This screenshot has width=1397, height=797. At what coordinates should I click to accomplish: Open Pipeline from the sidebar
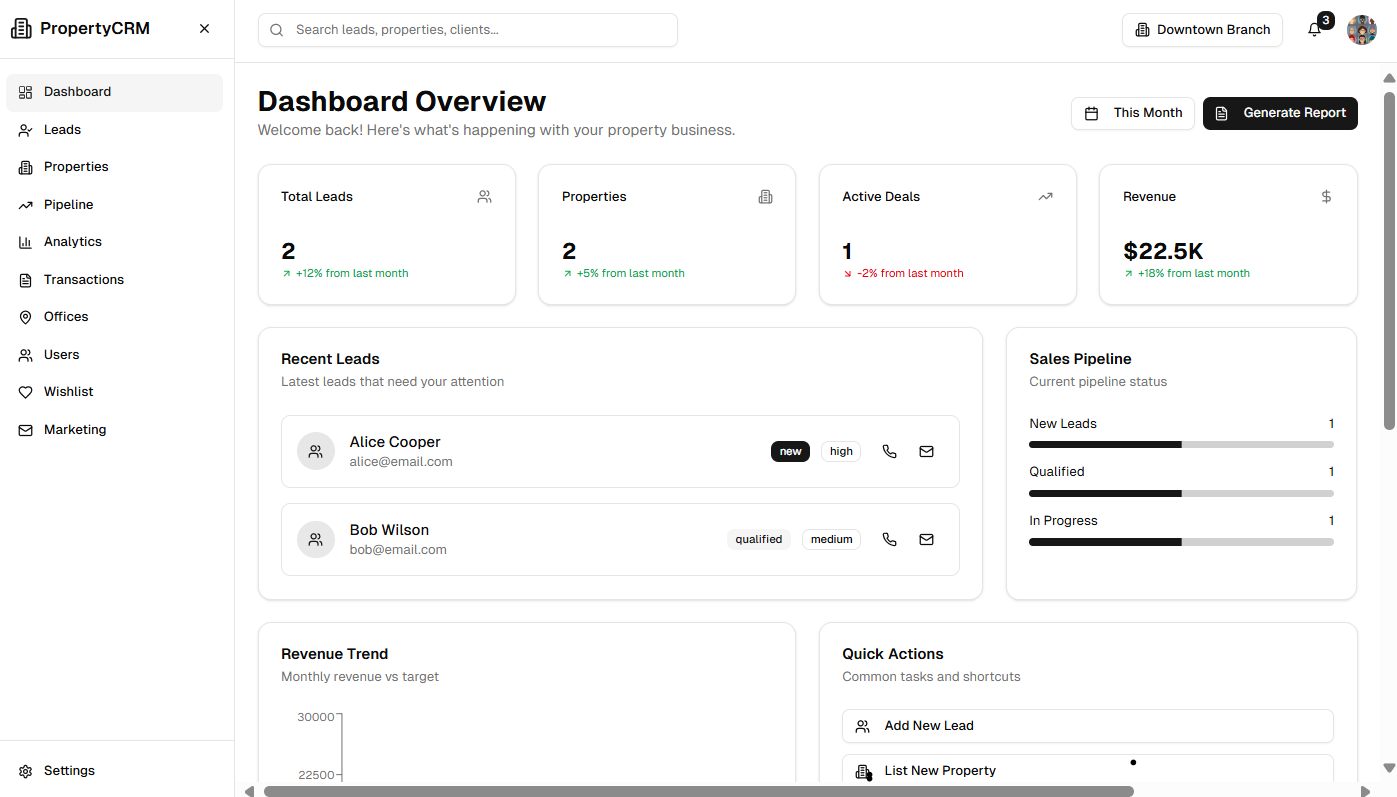68,205
